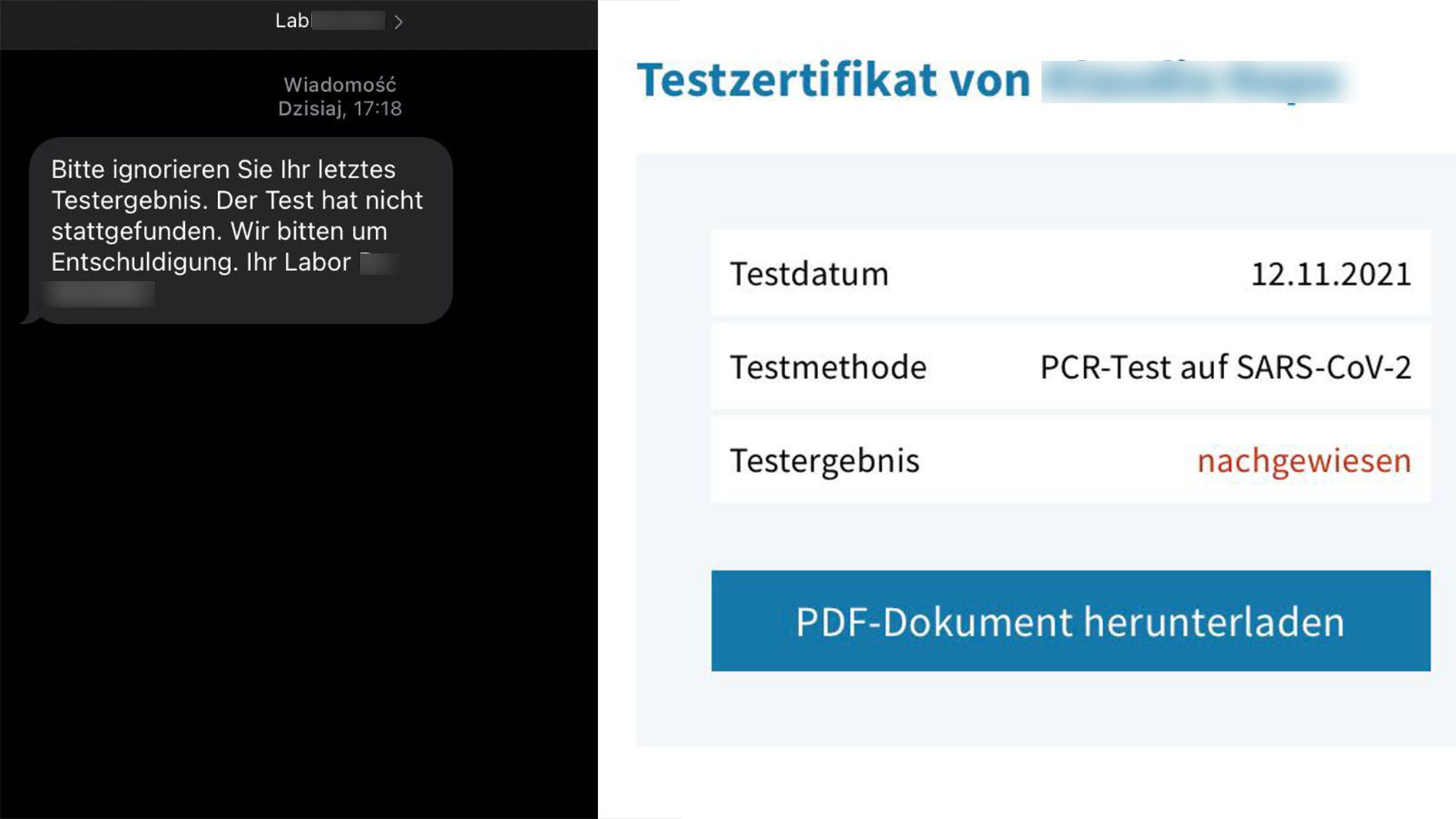Click the blurred part of sender name

coord(347,21)
